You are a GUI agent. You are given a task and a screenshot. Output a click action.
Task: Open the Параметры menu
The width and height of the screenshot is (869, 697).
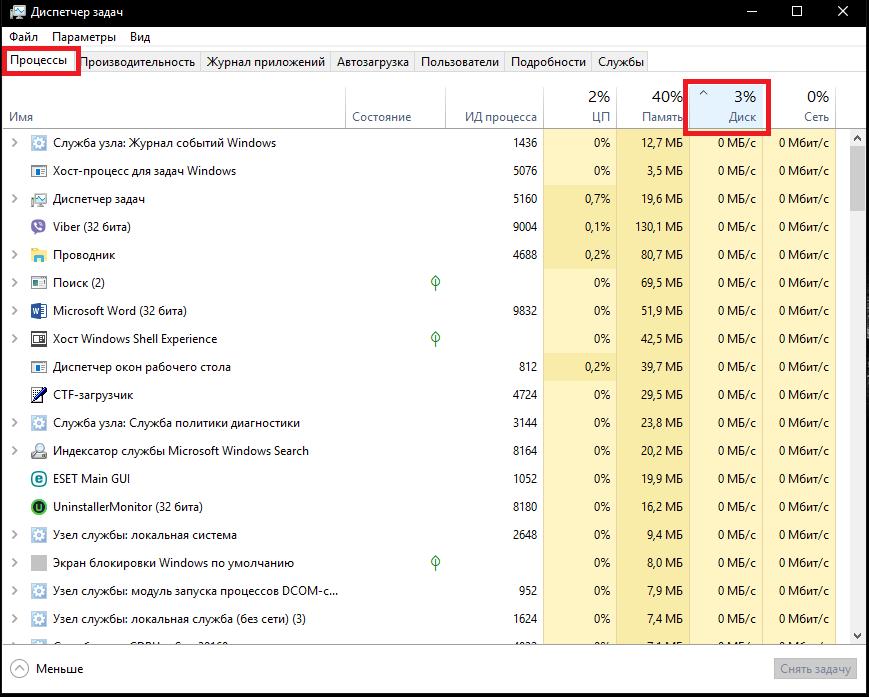(x=84, y=37)
